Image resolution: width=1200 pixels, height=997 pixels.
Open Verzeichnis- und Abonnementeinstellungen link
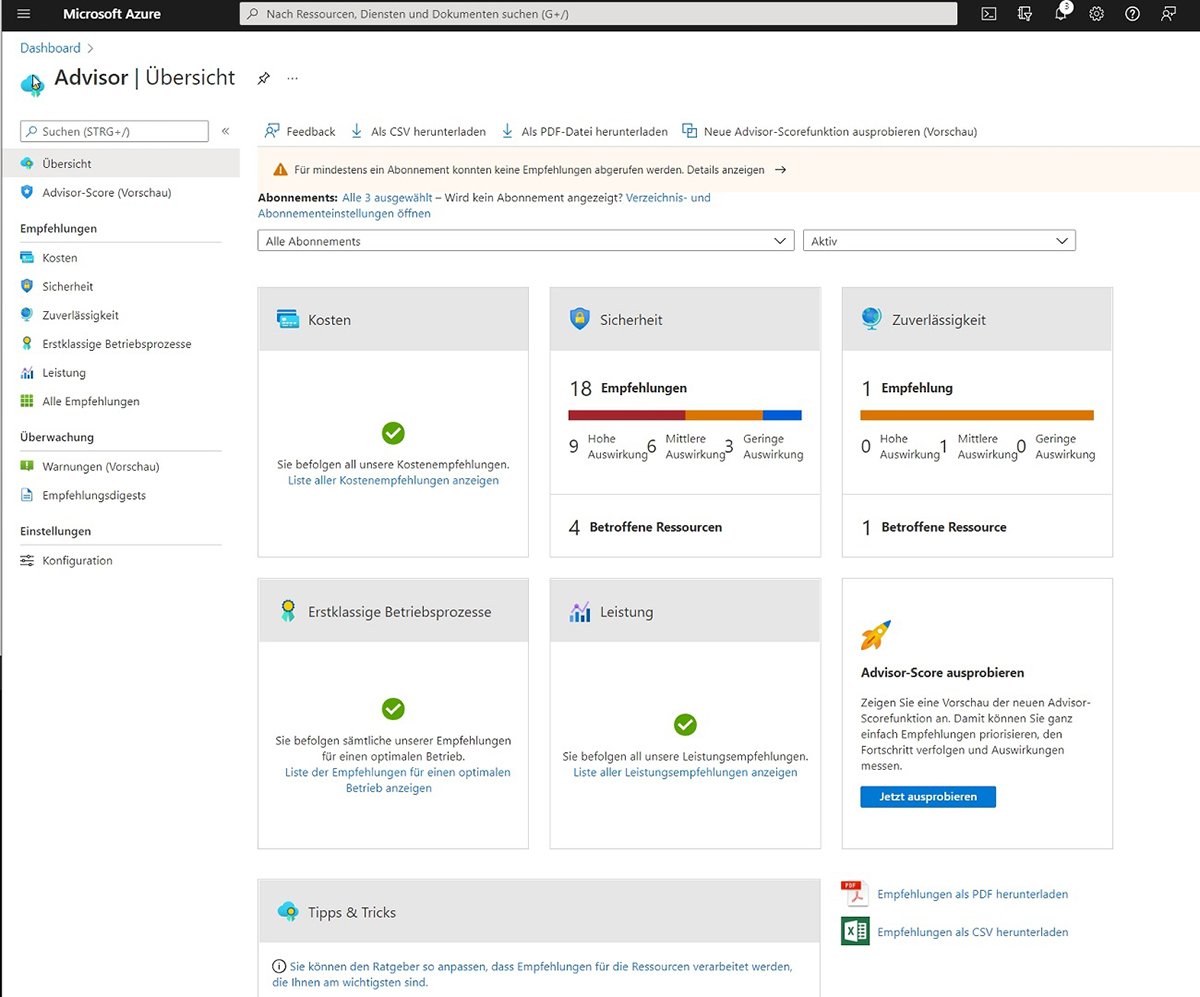[484, 206]
